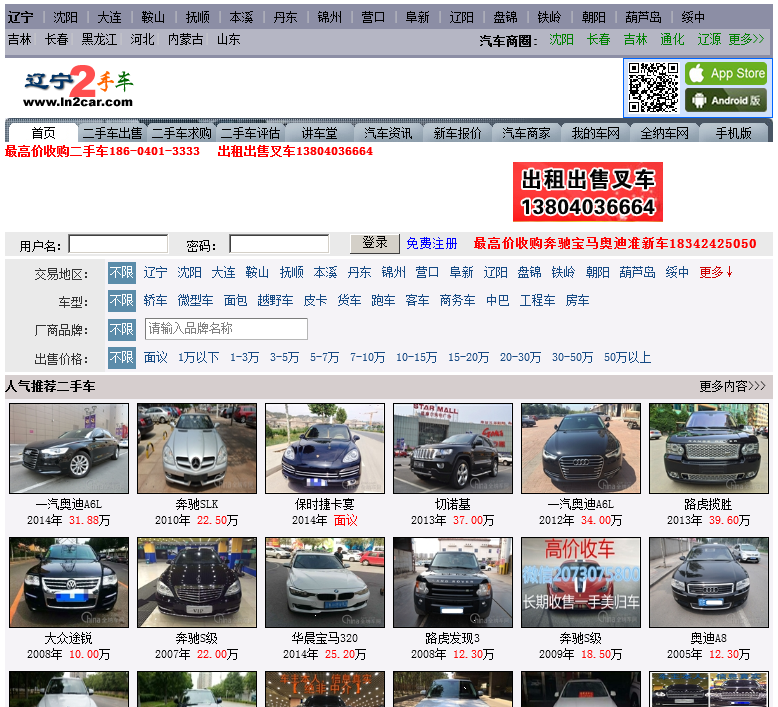Open 2014年 一汽奥迪A6L car thumbnail
Viewport: 778px width, 707px height.
coord(69,449)
